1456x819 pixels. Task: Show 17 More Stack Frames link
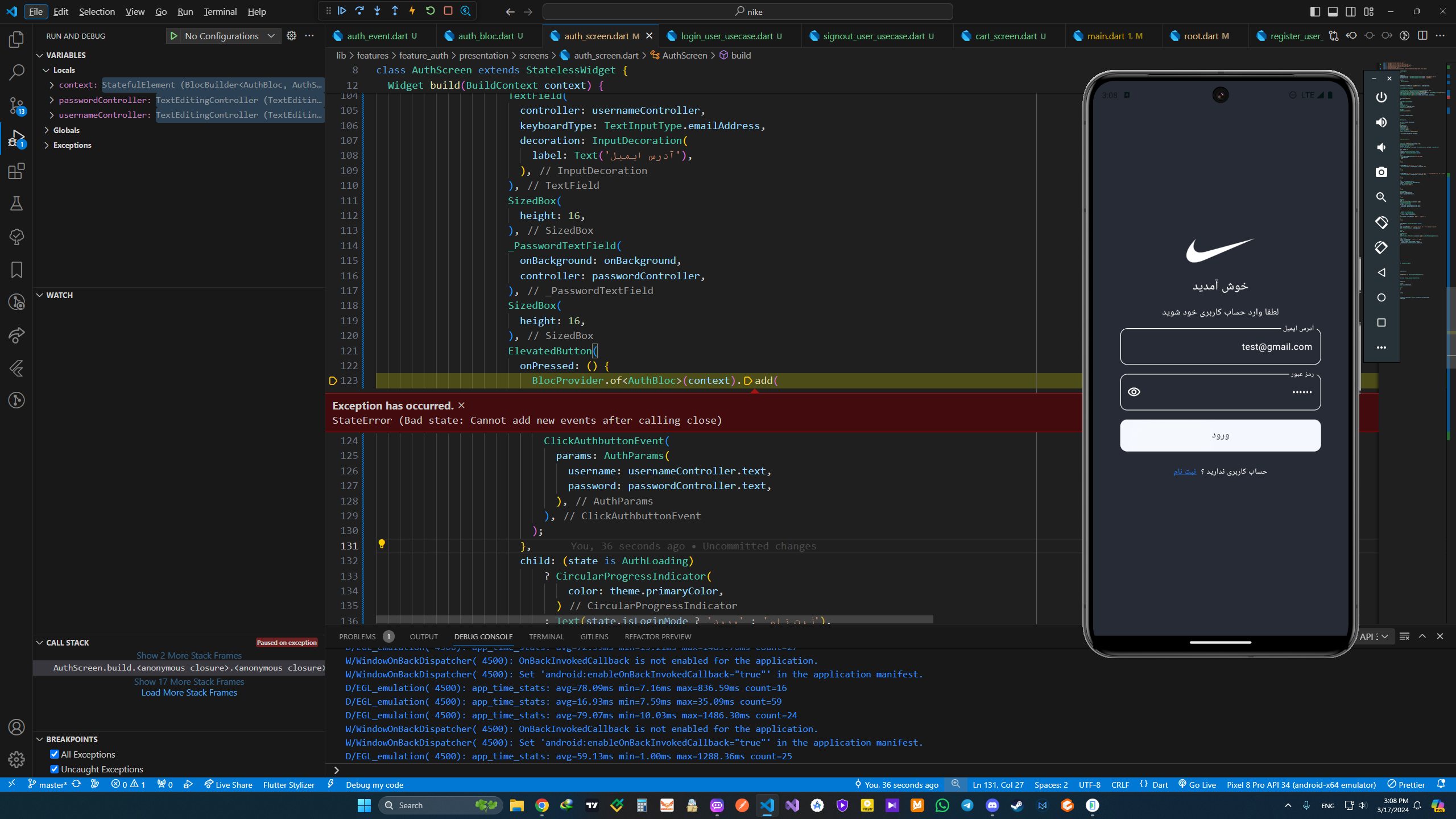click(x=189, y=681)
